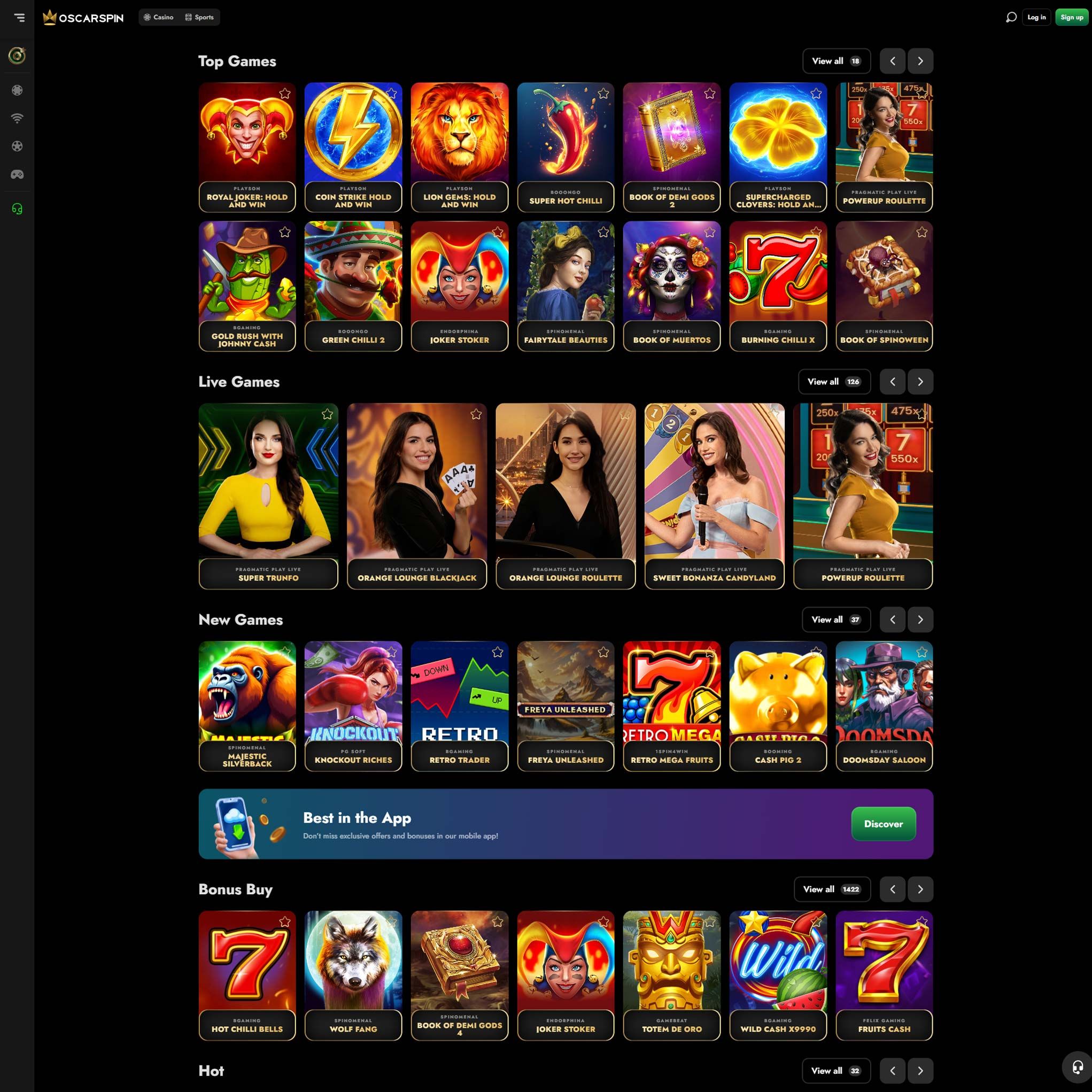The image size is (1092, 1092).
Task: Open the gamepad sidebar icon
Action: click(x=17, y=175)
